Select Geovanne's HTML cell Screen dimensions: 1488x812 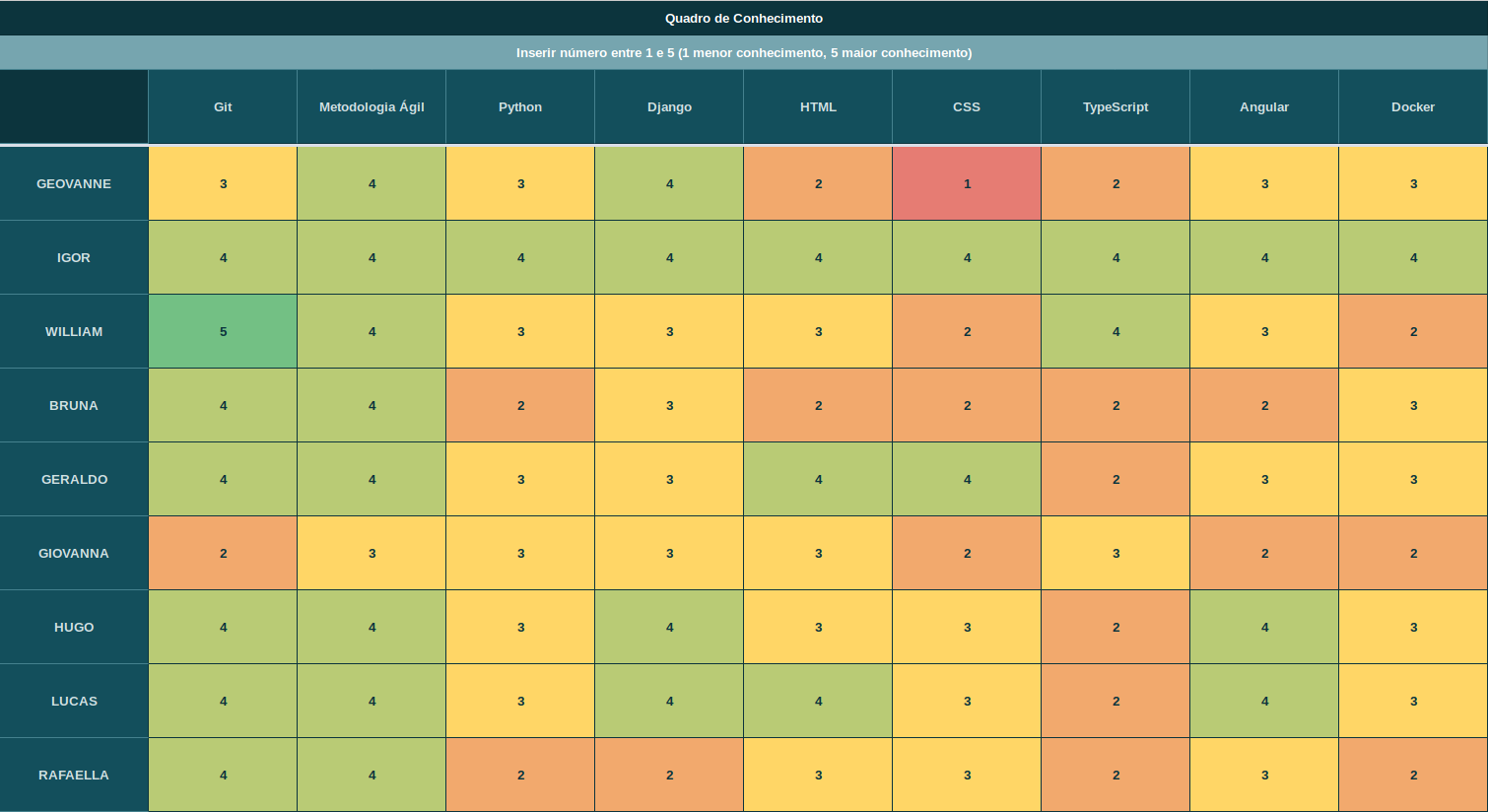[x=818, y=183]
